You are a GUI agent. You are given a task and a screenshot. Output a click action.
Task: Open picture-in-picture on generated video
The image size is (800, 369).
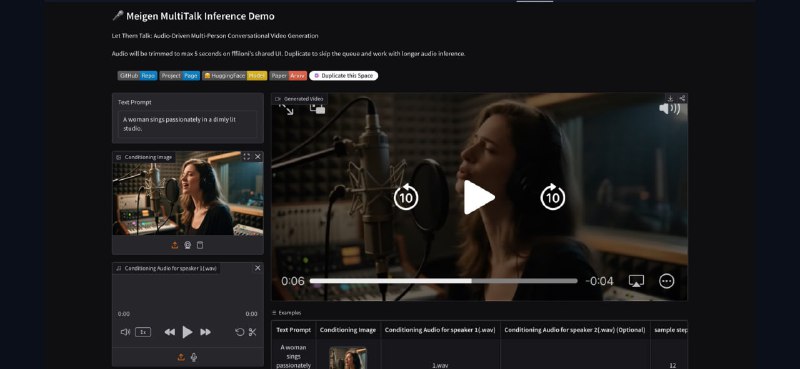(x=317, y=108)
